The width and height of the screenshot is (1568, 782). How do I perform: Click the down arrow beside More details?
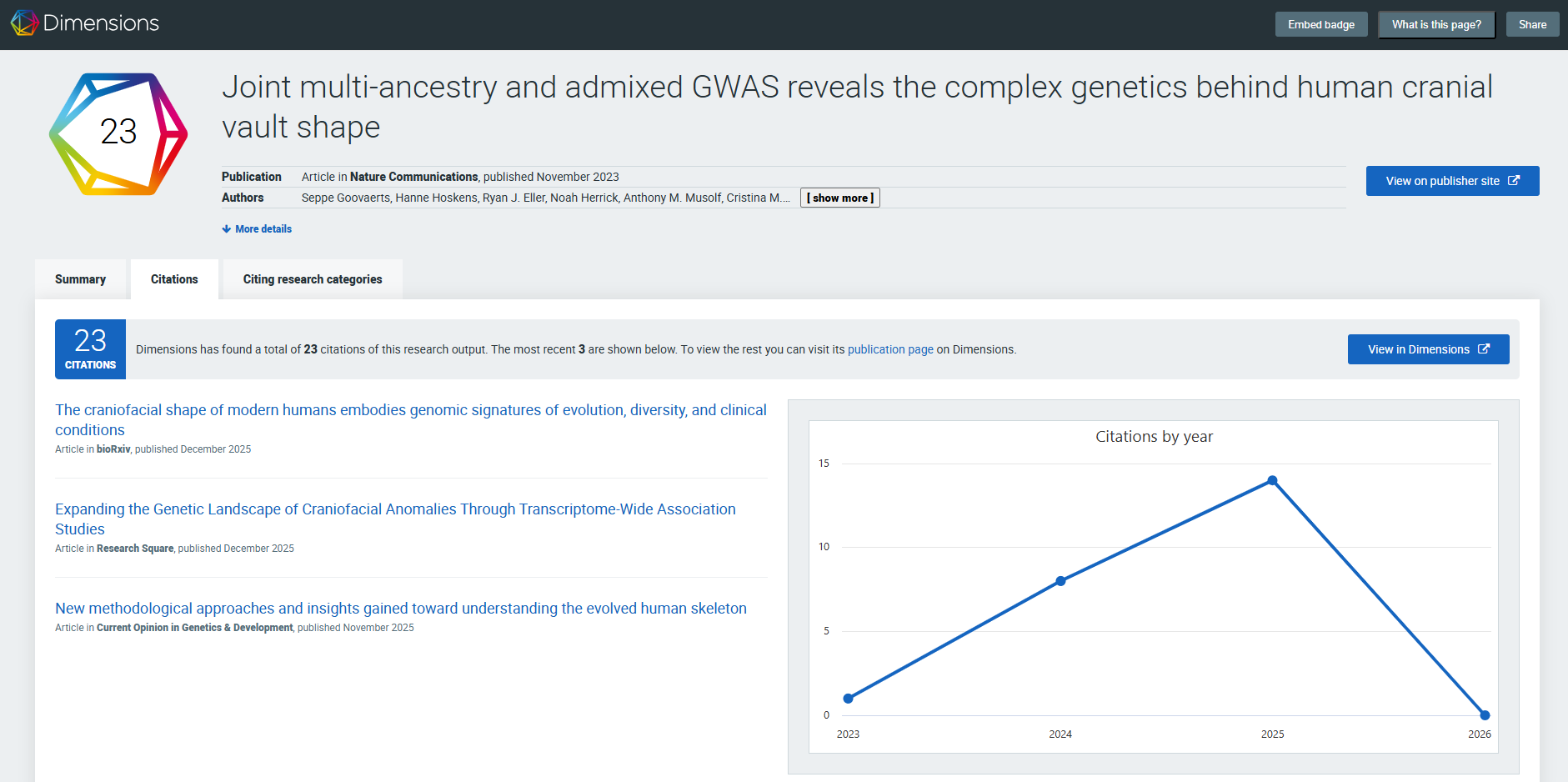click(x=226, y=229)
